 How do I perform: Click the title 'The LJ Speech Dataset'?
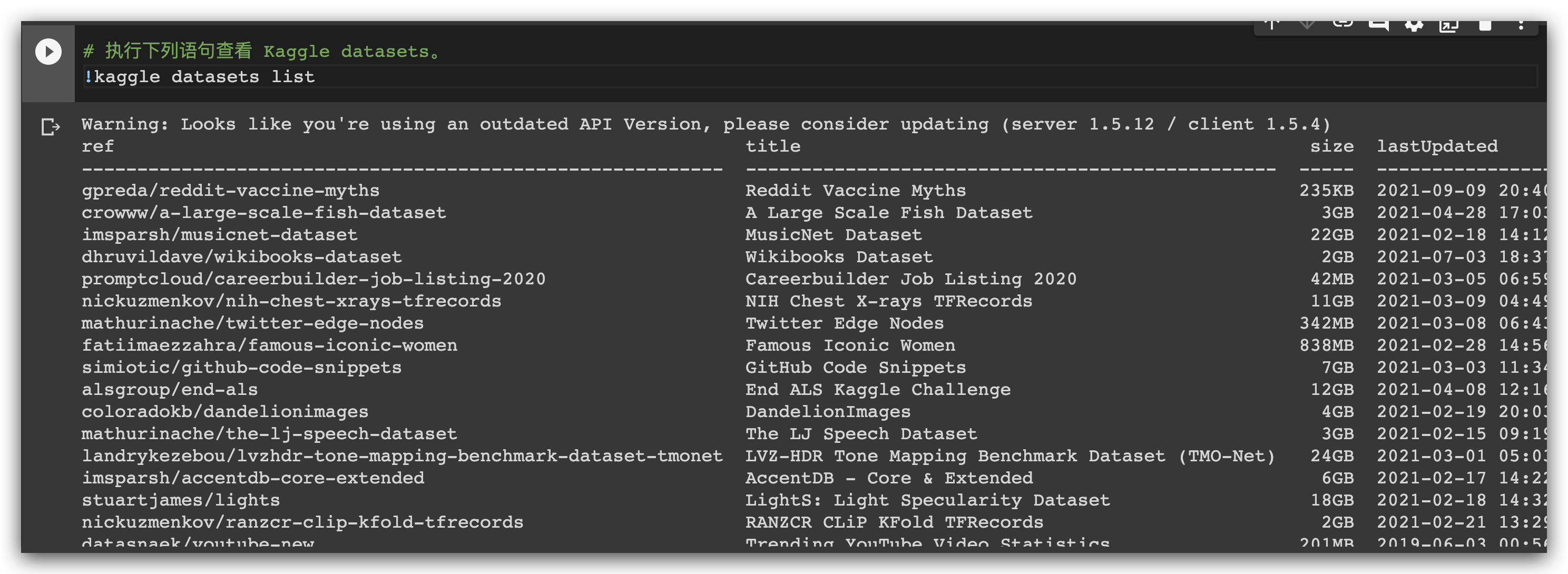[x=861, y=433]
